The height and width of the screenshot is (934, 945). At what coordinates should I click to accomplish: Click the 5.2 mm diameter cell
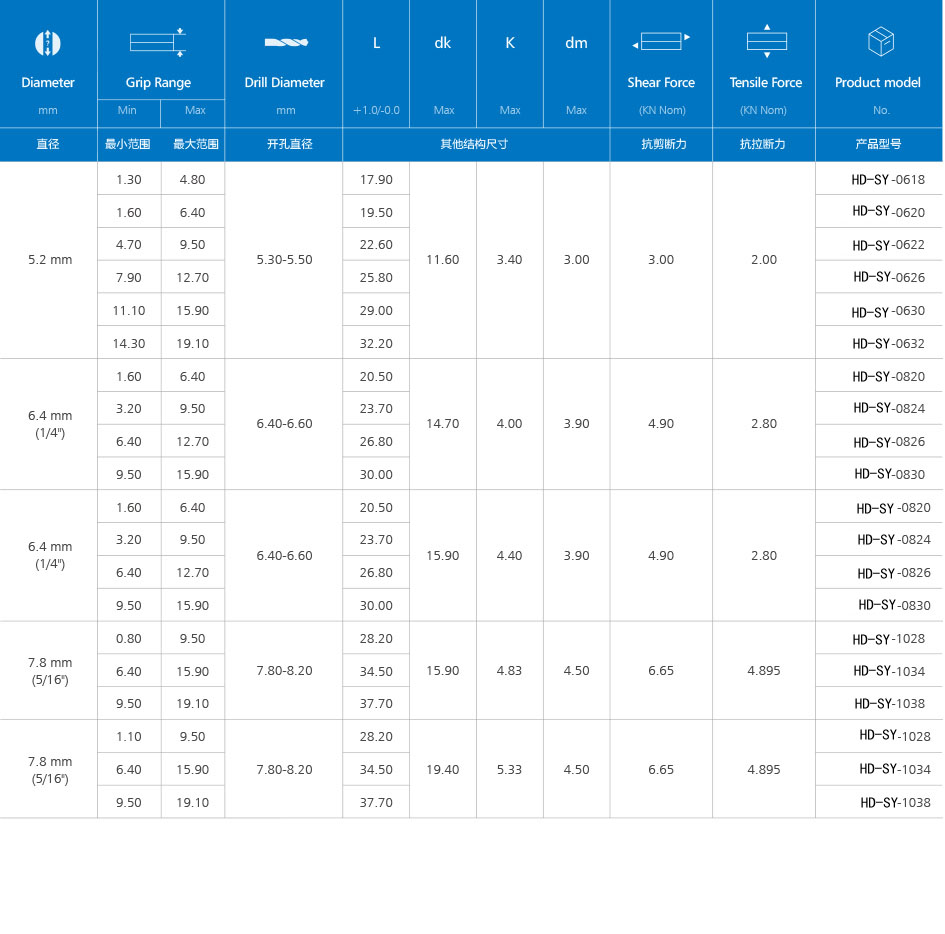click(50, 260)
